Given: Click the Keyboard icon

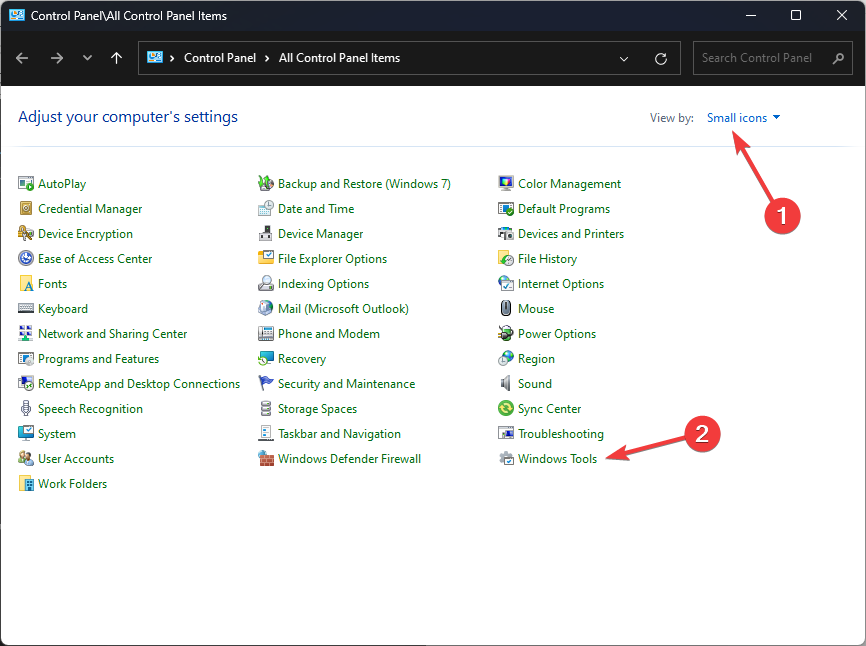Looking at the screenshot, I should (26, 309).
